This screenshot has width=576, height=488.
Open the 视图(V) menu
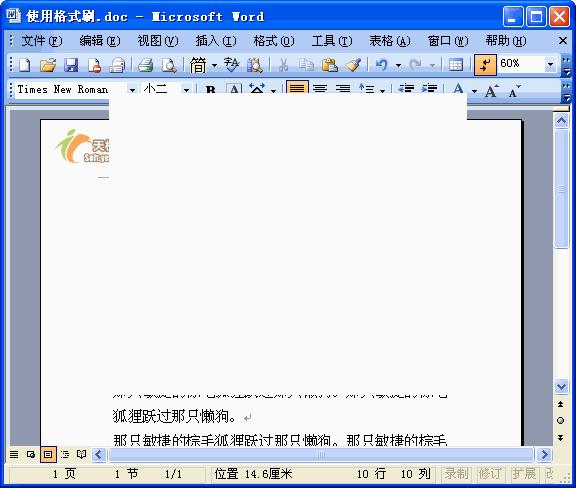click(x=158, y=40)
